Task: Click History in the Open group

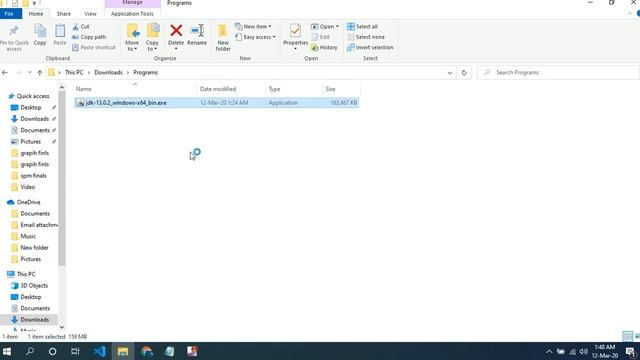Action: pyautogui.click(x=324, y=47)
